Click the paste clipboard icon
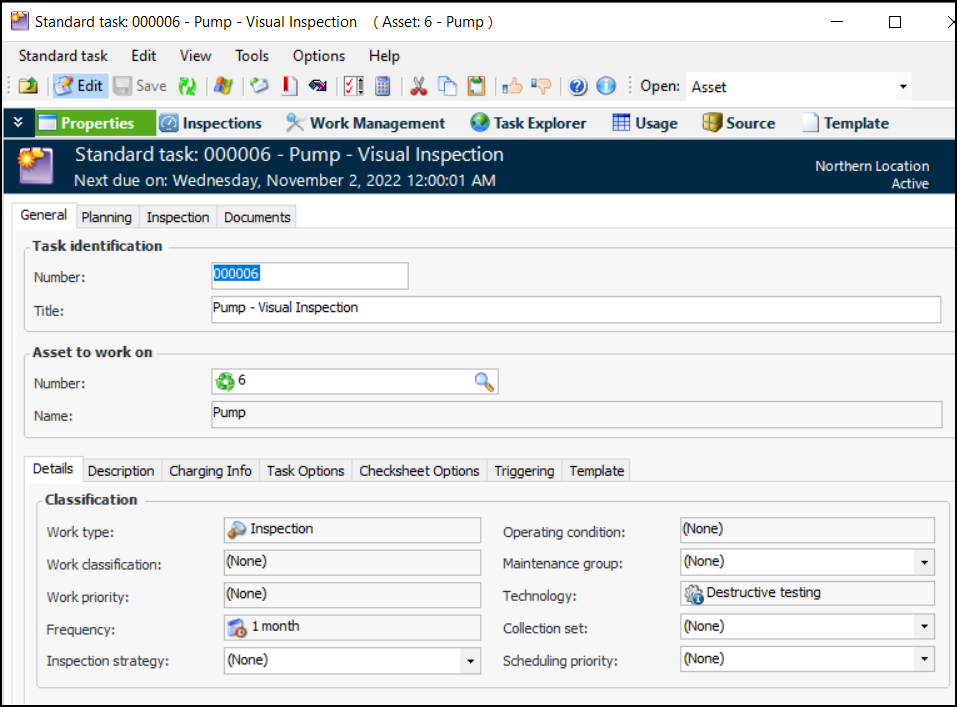 point(477,86)
